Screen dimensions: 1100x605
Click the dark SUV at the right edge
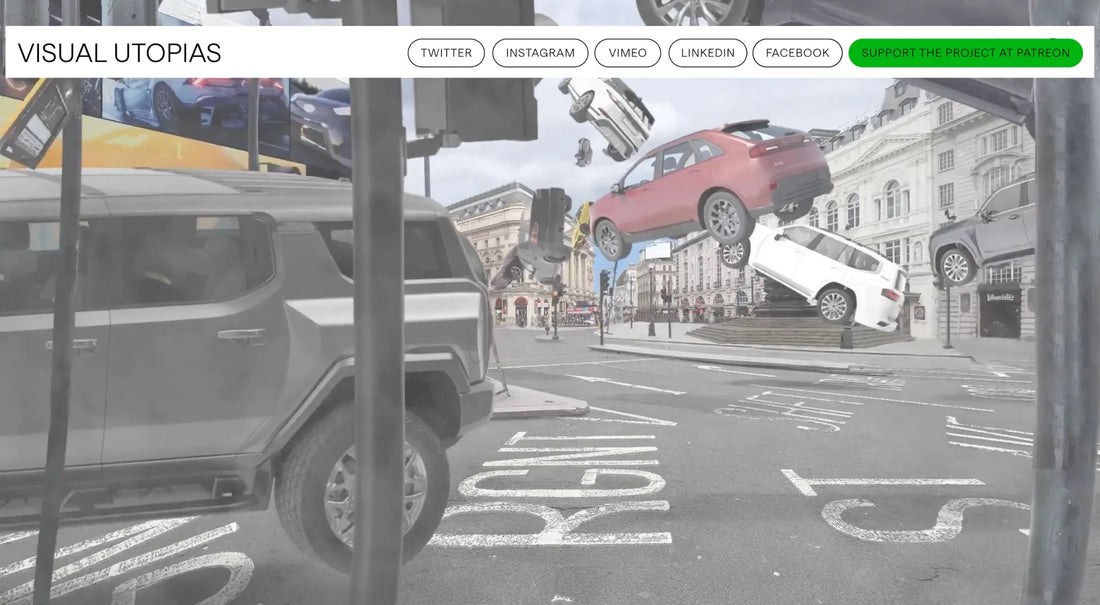pos(985,235)
